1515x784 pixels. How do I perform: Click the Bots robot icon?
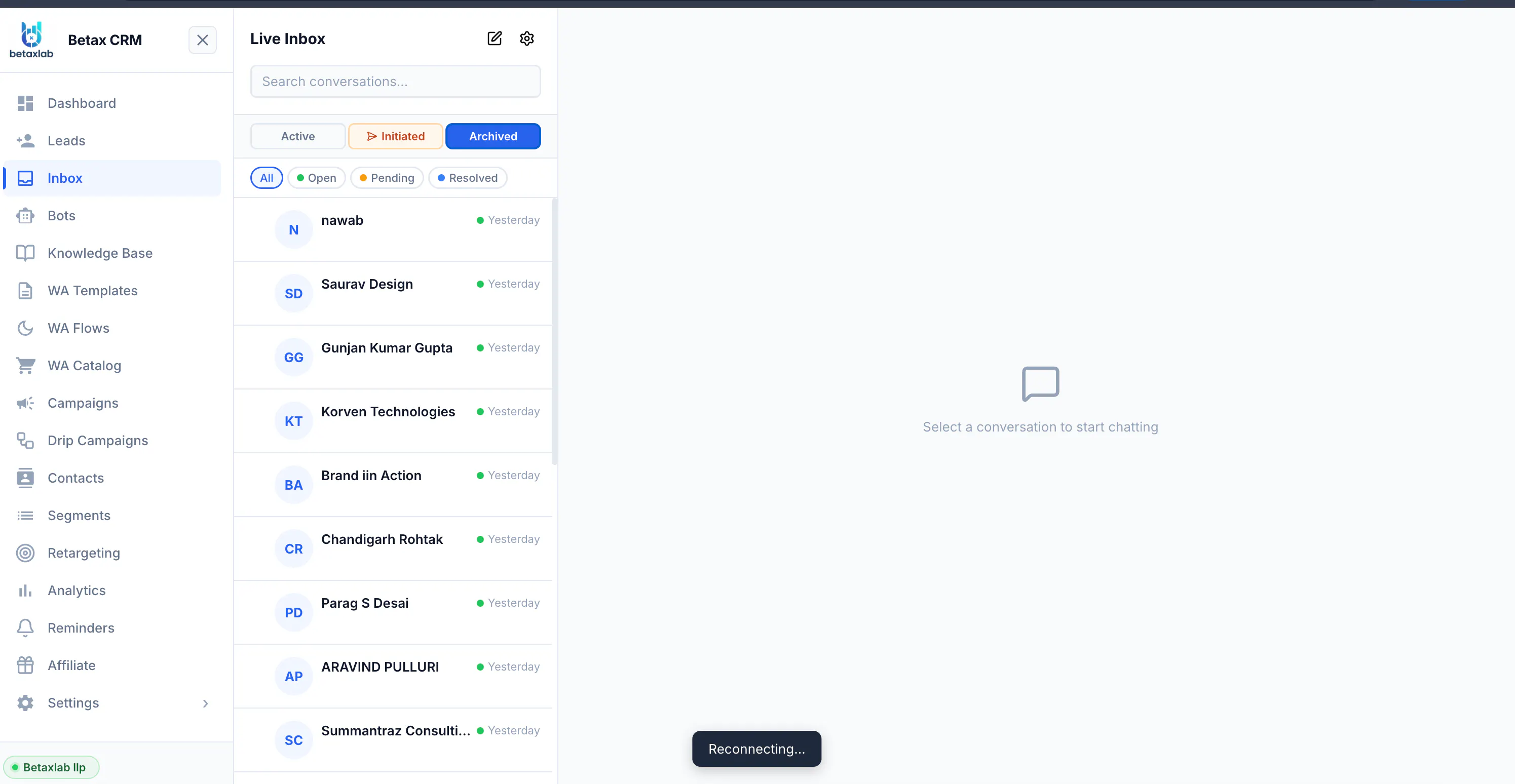point(25,216)
